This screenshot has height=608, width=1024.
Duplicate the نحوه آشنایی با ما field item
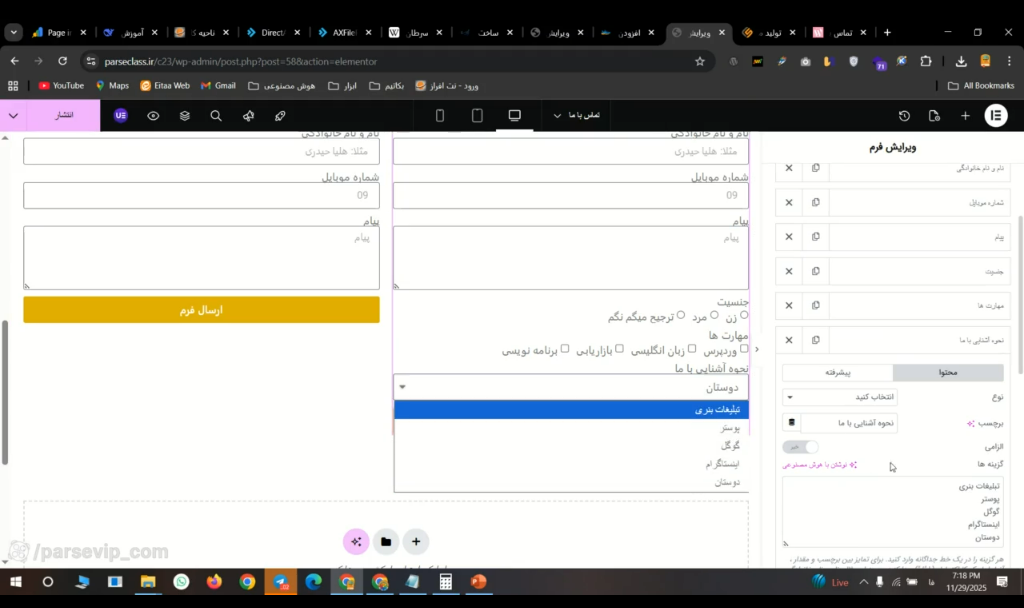816,340
